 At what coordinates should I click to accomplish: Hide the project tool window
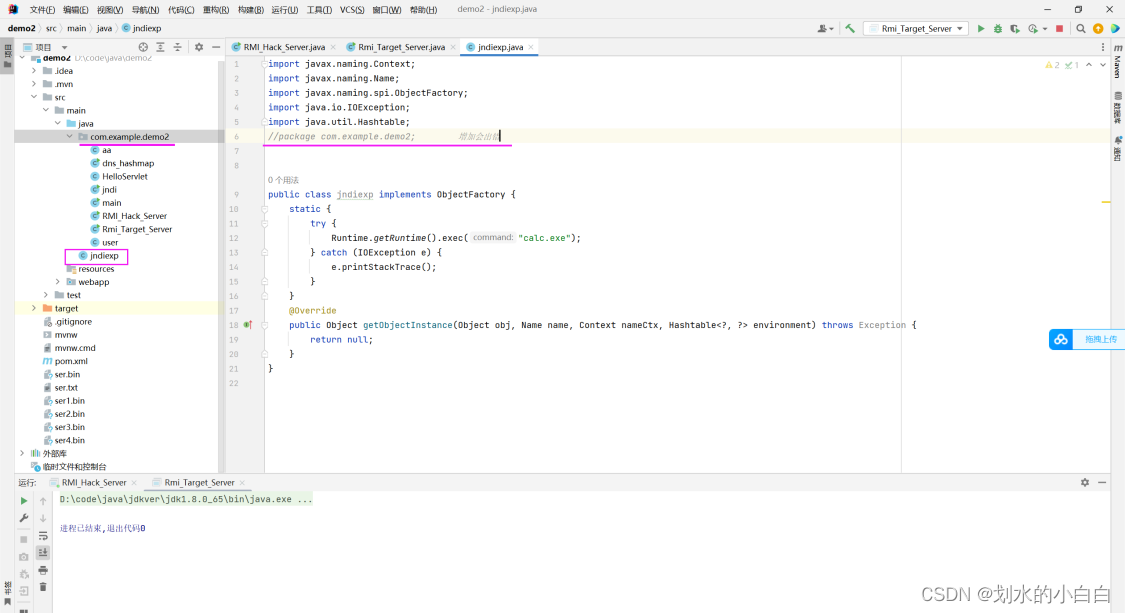coord(216,47)
